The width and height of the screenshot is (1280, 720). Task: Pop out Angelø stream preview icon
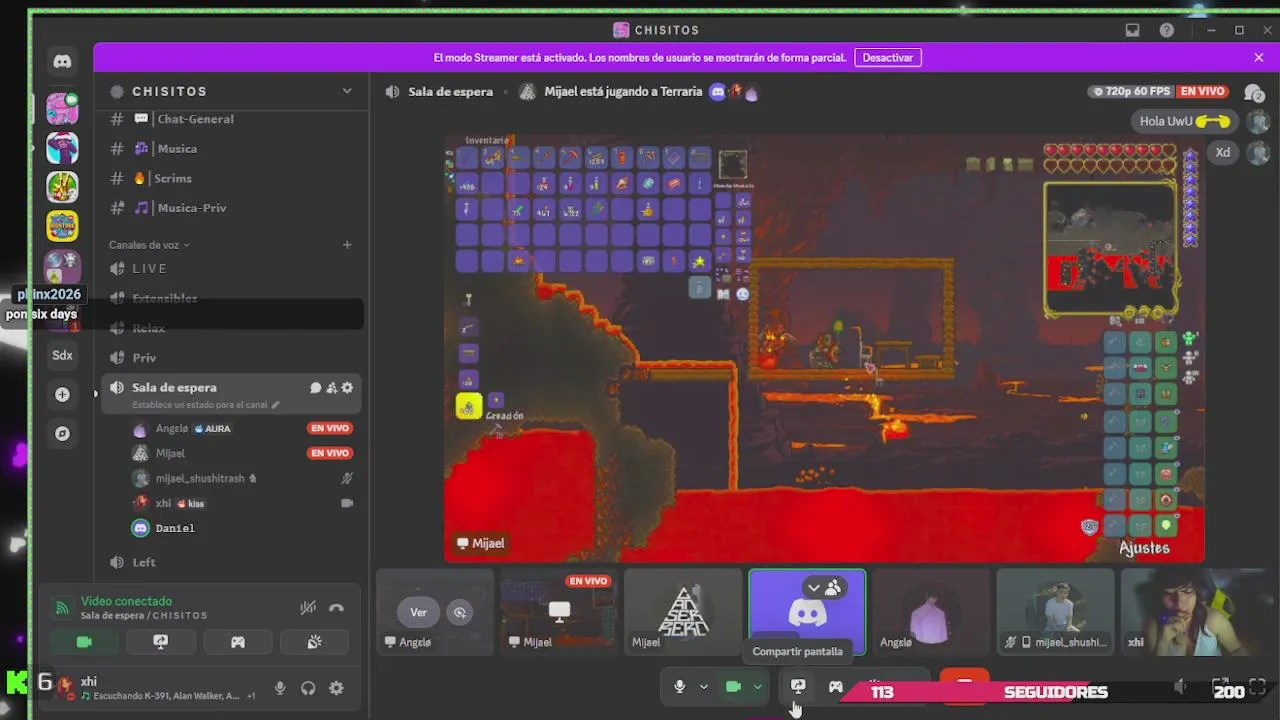tap(460, 612)
